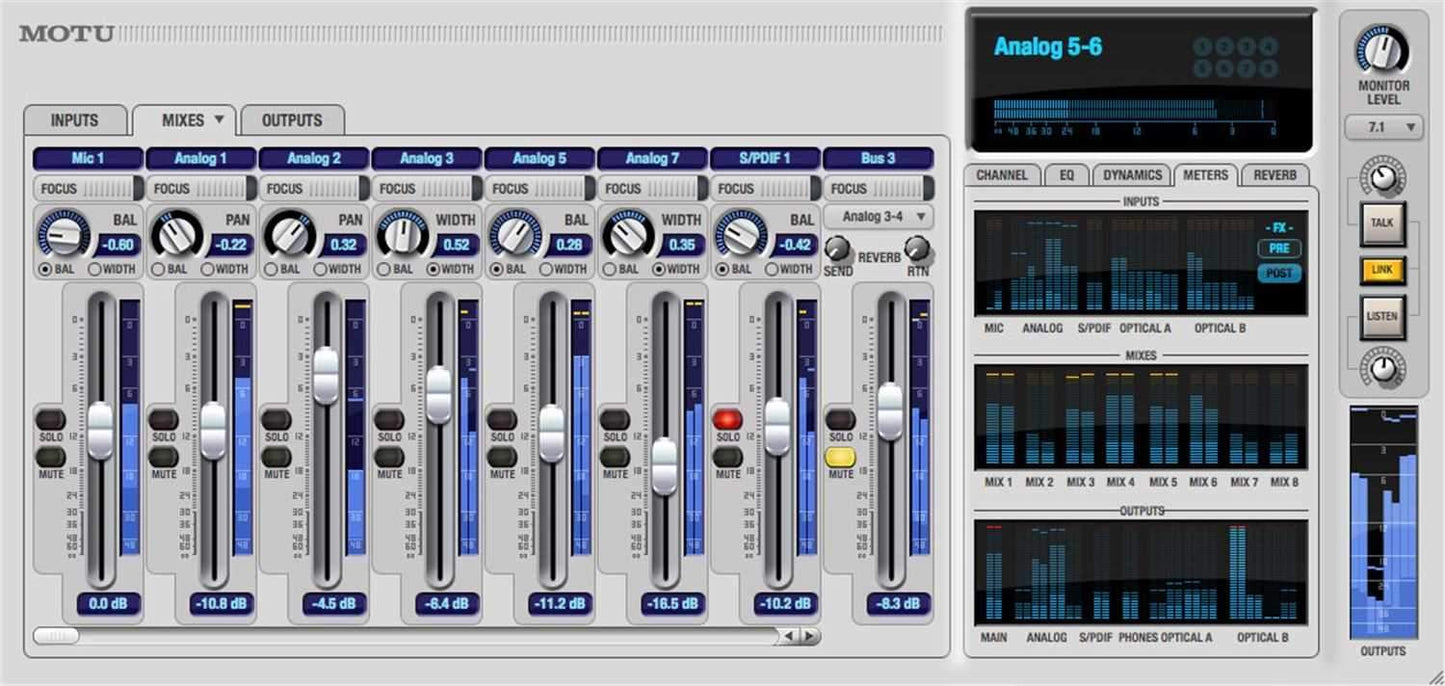This screenshot has width=1445, height=686.
Task: Adjust the PAN knob on Analog 1
Action: point(177,235)
